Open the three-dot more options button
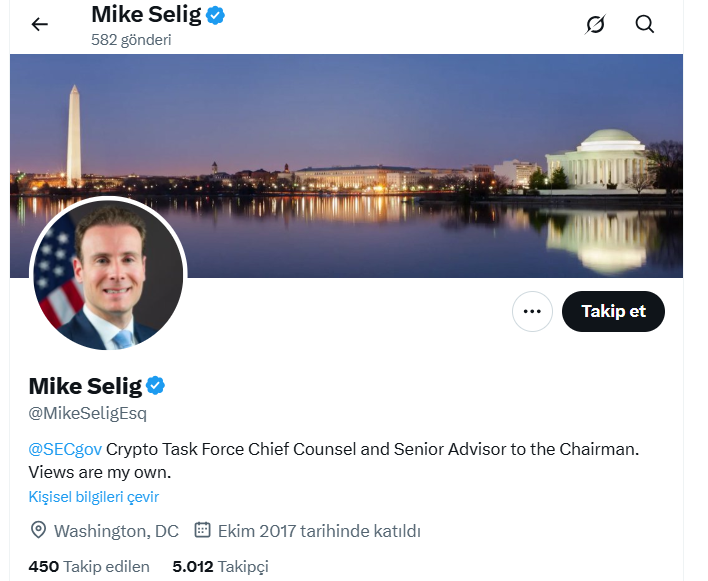 pyautogui.click(x=532, y=312)
